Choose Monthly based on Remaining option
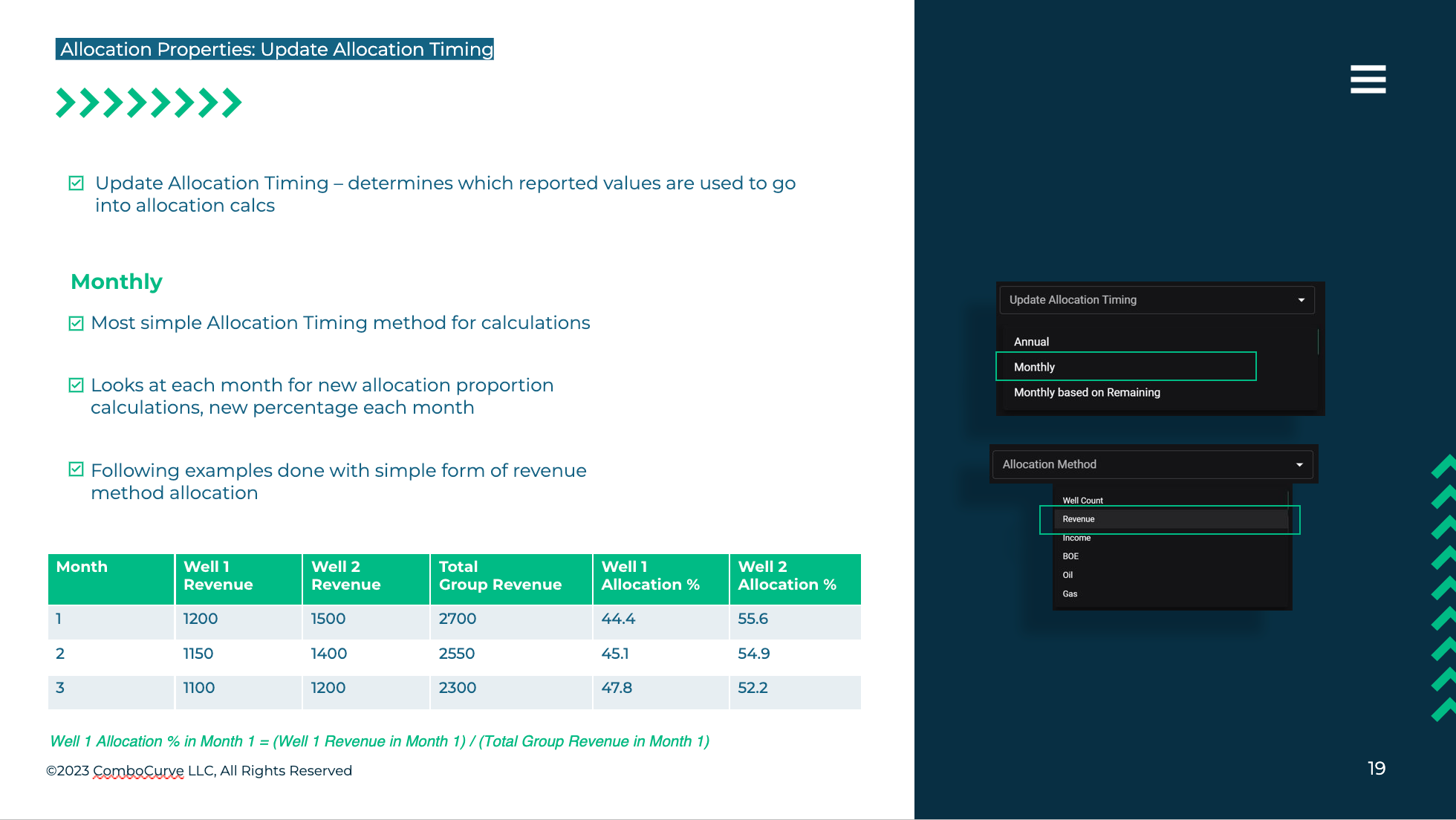Image resolution: width=1456 pixels, height=820 pixels. [1087, 392]
